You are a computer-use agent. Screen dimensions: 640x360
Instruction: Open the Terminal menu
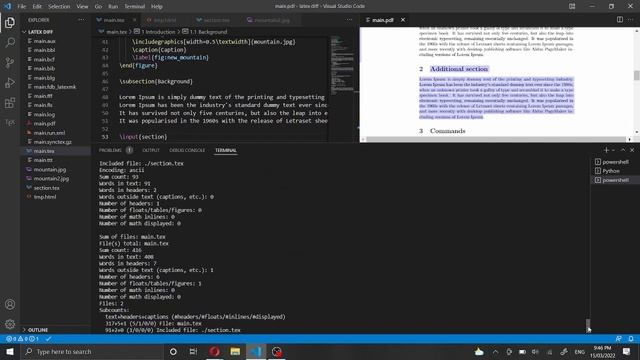[135, 6]
